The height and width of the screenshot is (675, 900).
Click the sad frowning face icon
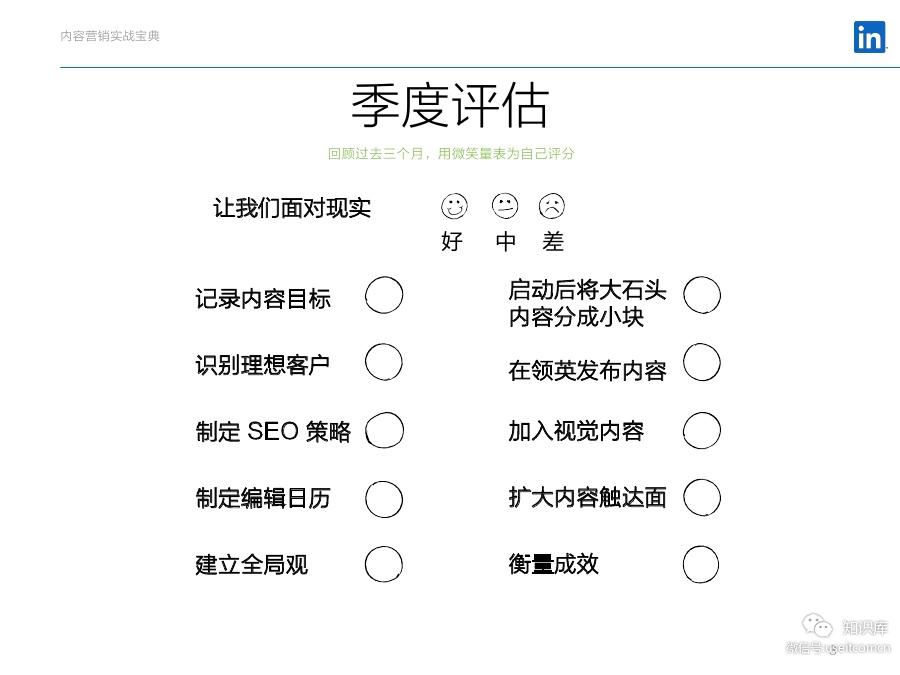552,207
